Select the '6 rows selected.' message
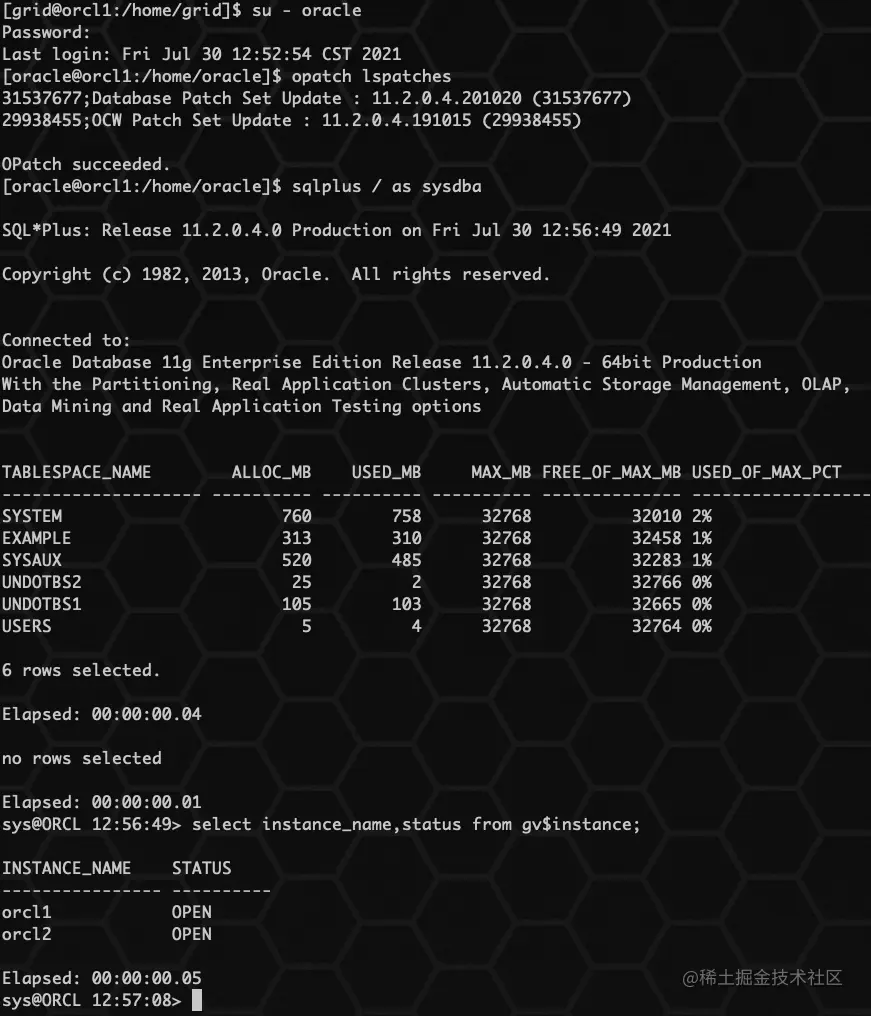 click(81, 671)
